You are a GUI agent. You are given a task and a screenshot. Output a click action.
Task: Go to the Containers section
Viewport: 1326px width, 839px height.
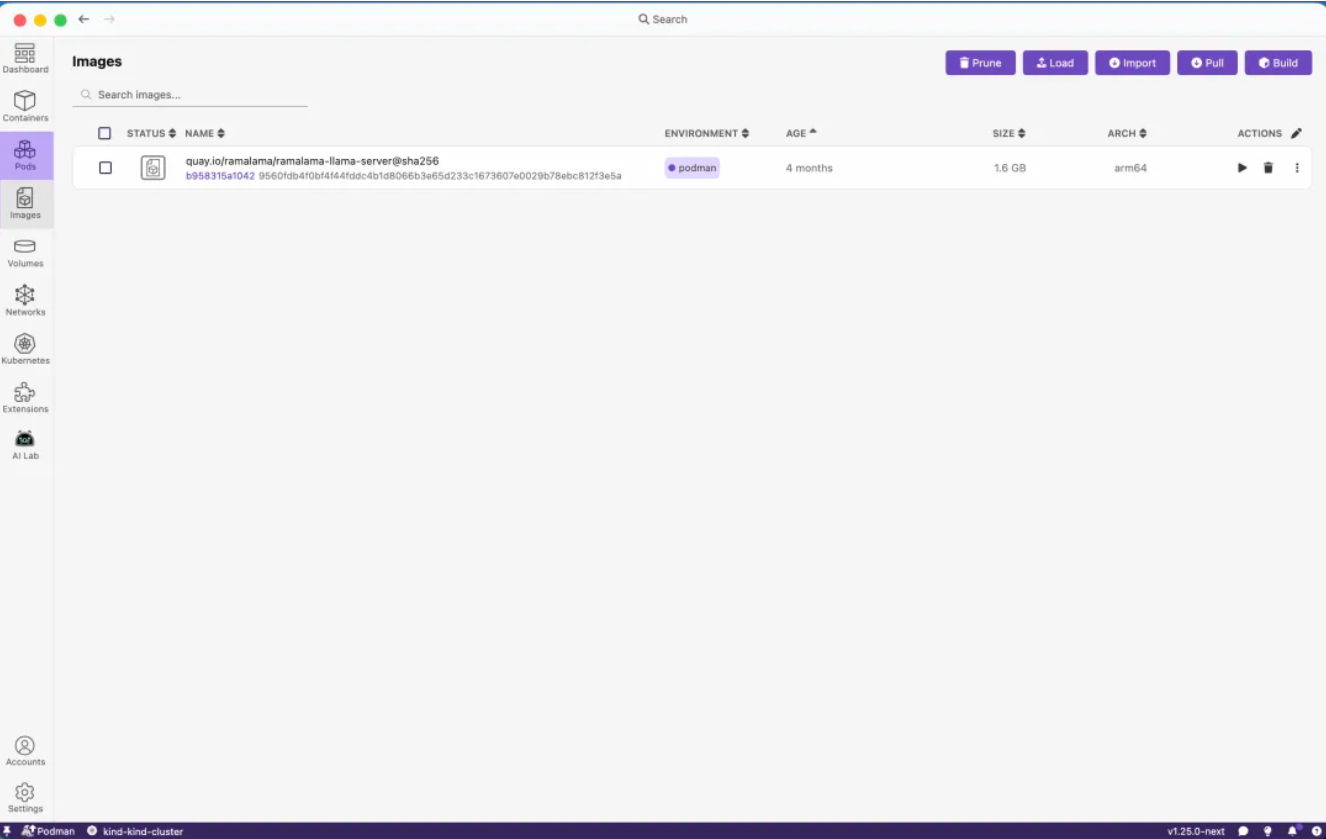[x=25, y=106]
